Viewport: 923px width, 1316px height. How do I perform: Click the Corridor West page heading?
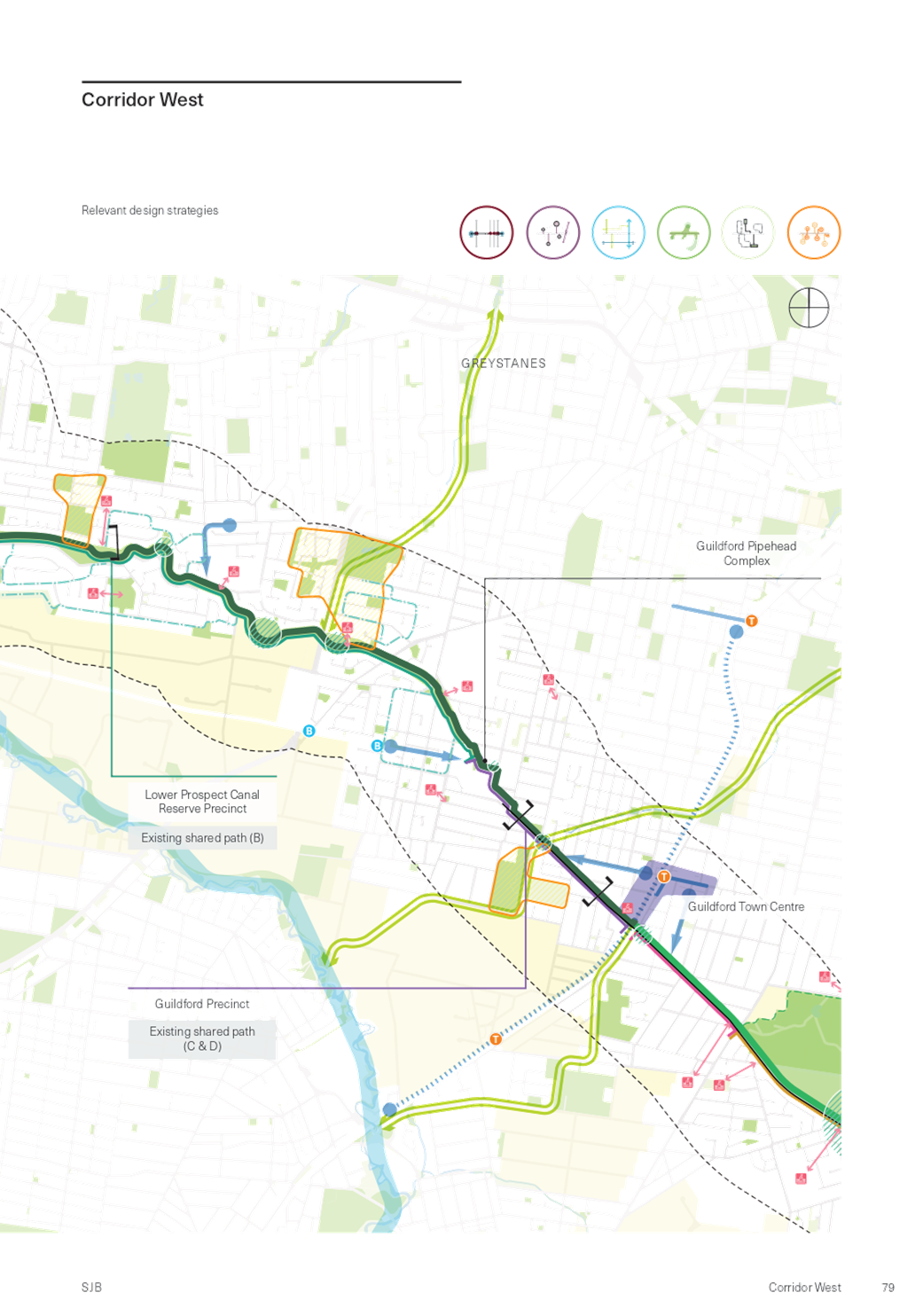point(142,100)
